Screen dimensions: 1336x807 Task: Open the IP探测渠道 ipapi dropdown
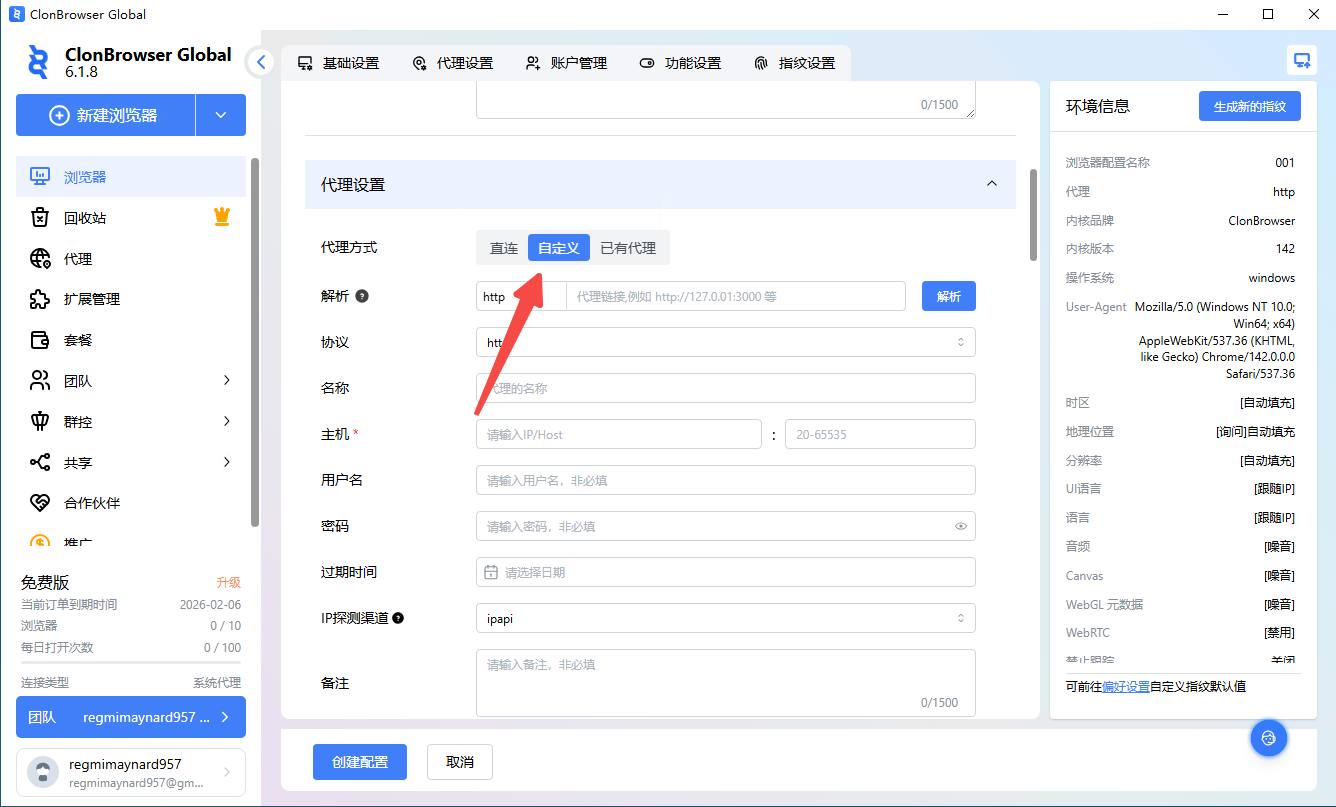(725, 618)
